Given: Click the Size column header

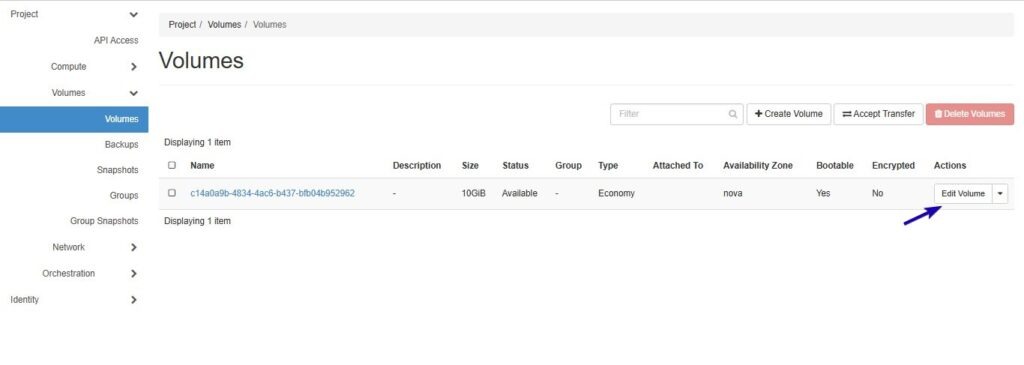Looking at the screenshot, I should 470,166.
